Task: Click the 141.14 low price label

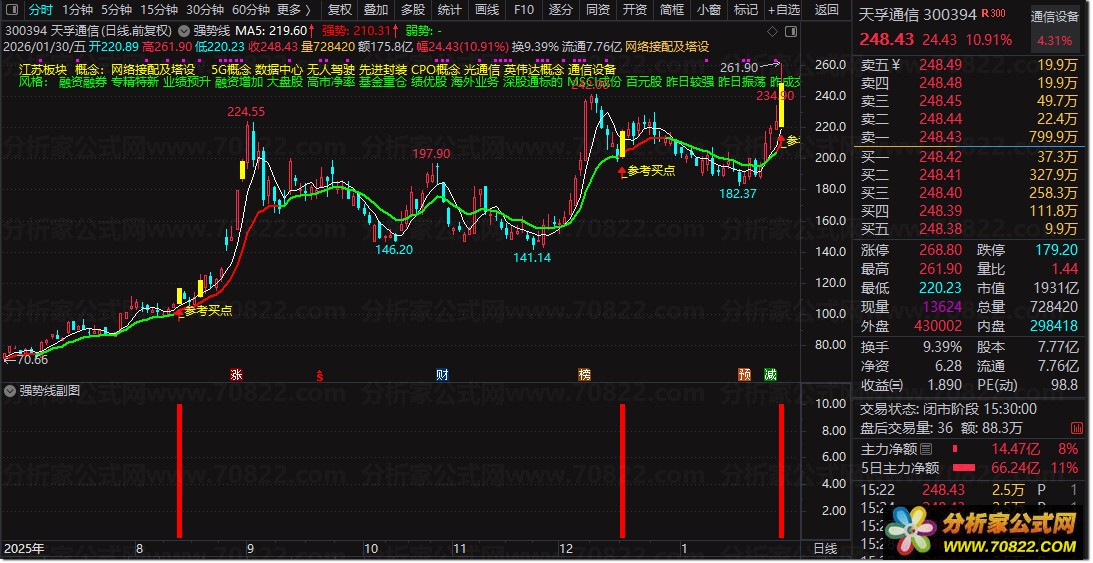Action: point(532,257)
